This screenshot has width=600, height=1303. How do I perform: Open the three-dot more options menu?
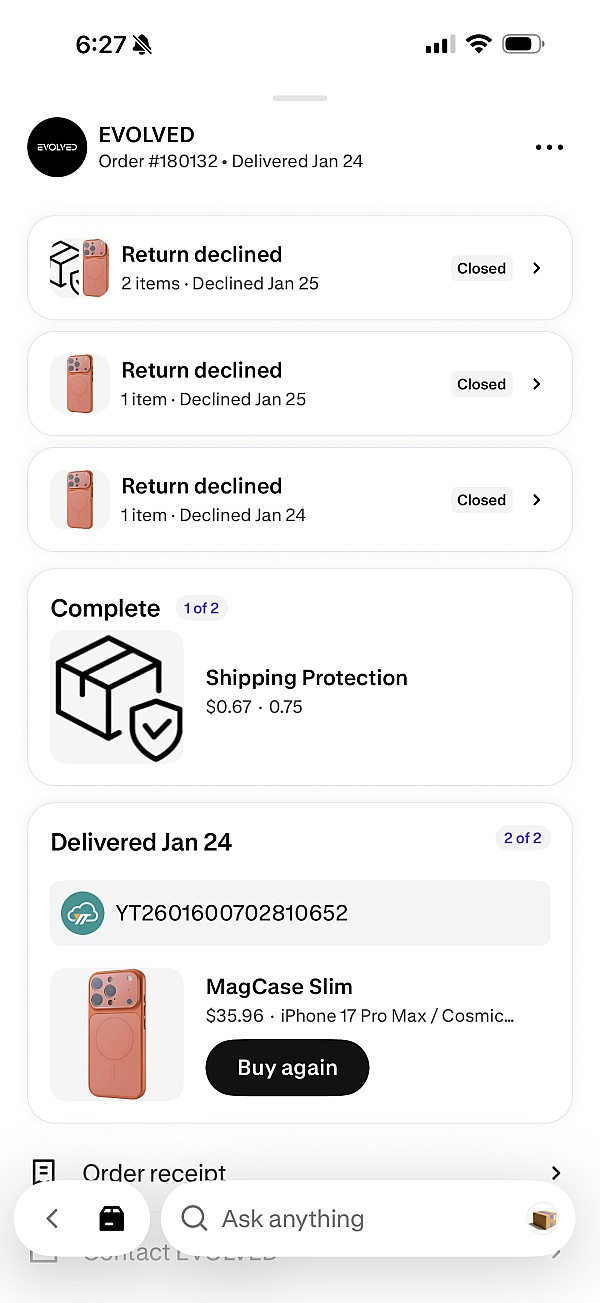[x=549, y=148]
